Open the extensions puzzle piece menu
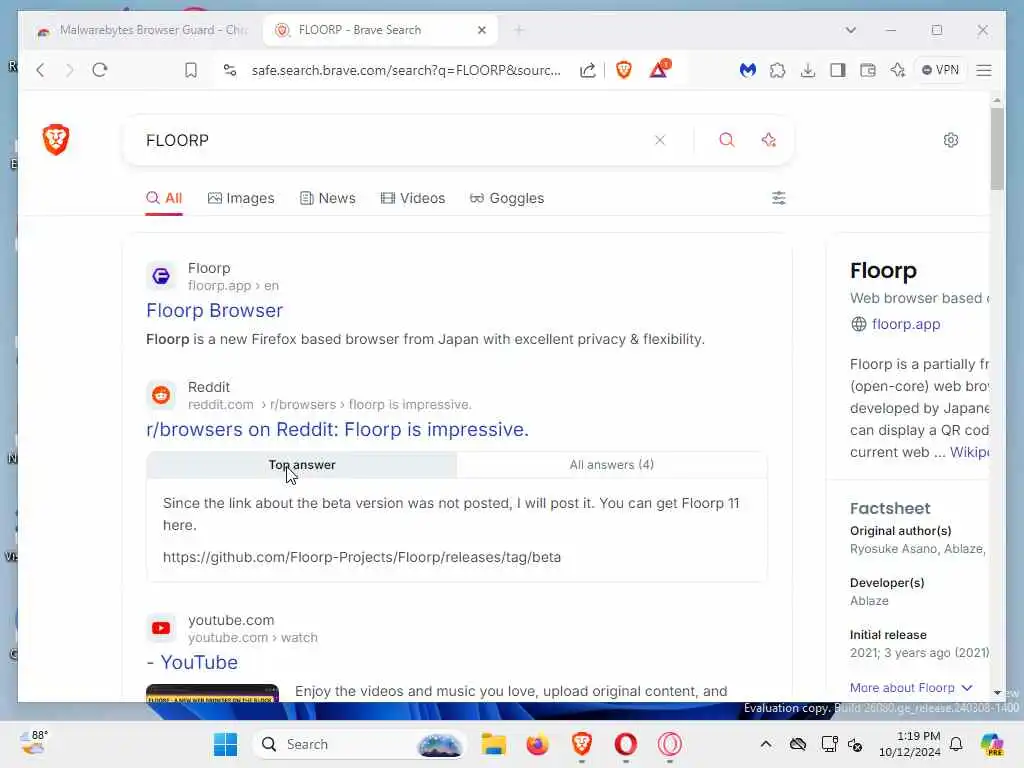1024x768 pixels. click(x=777, y=70)
